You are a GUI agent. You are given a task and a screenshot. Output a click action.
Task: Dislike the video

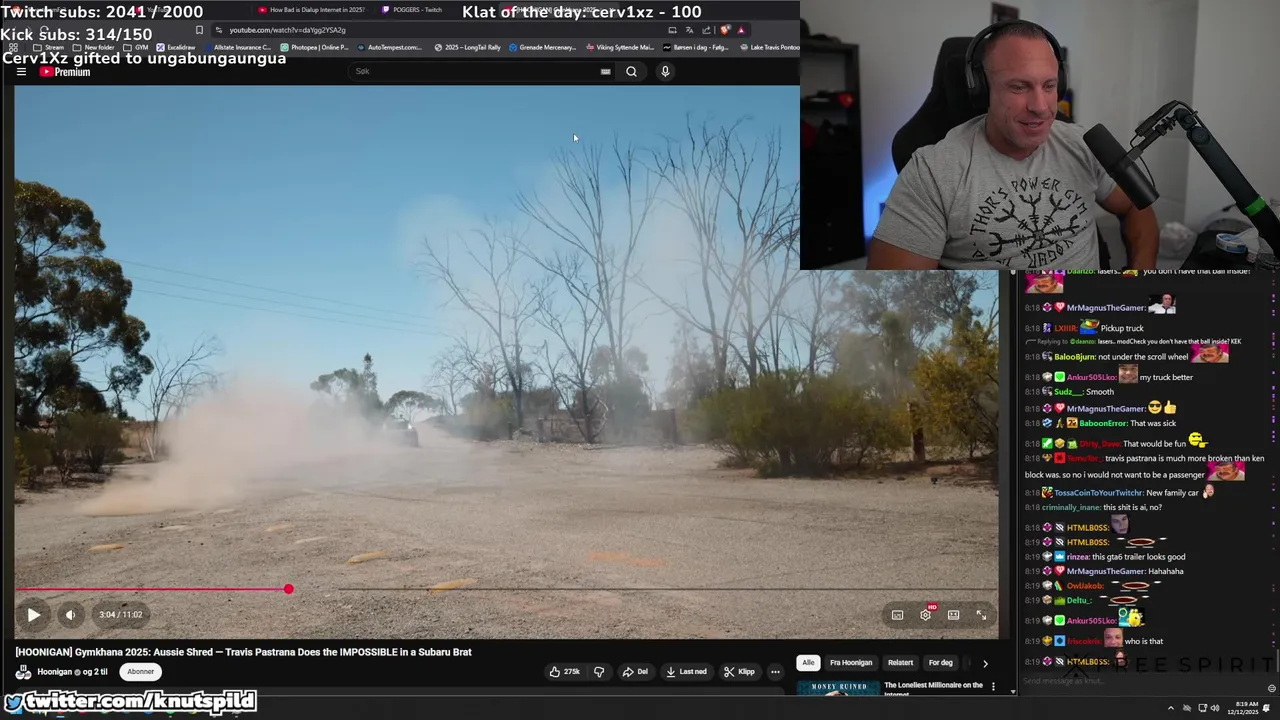click(599, 672)
